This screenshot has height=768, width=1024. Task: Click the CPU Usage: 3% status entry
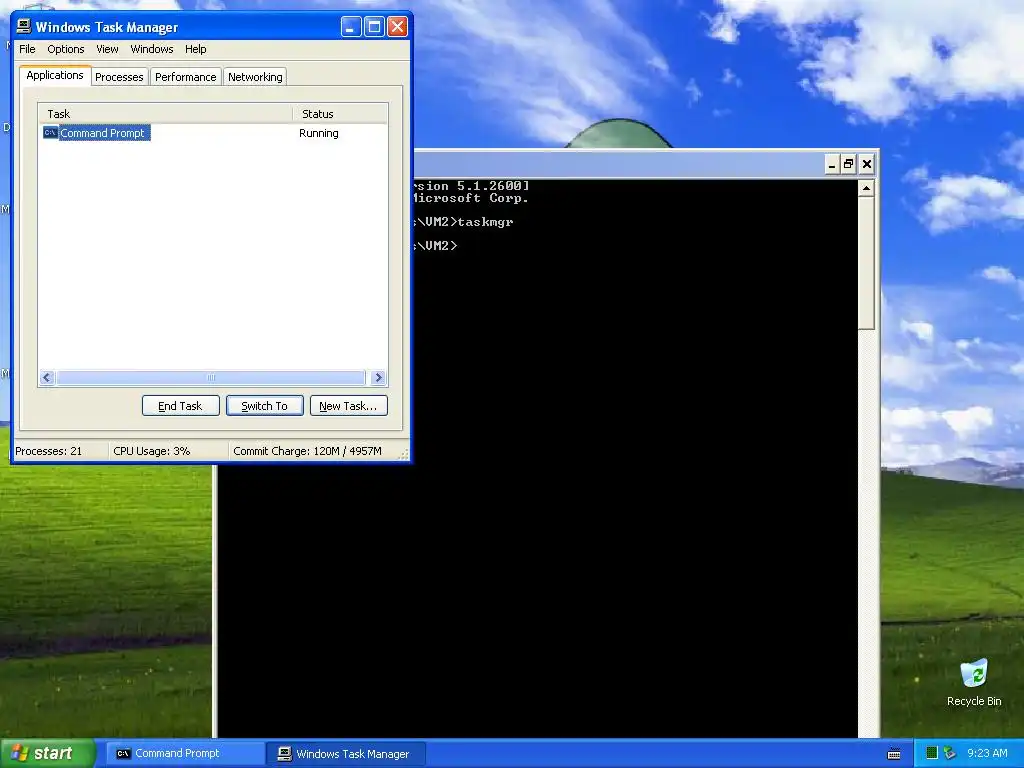pos(152,451)
